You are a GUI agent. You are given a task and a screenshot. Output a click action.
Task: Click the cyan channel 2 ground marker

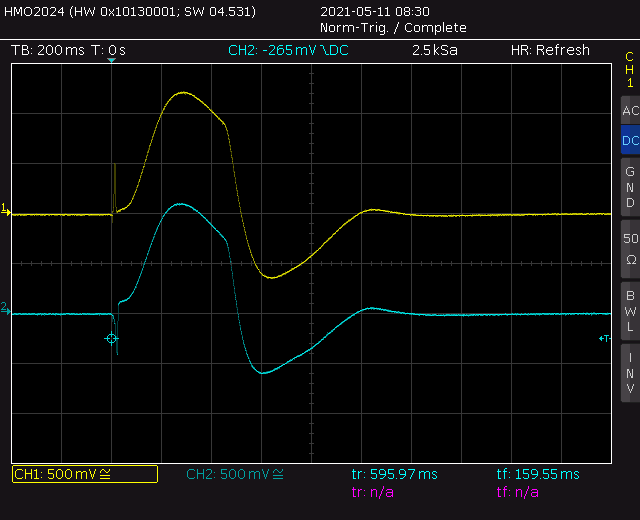[6, 309]
